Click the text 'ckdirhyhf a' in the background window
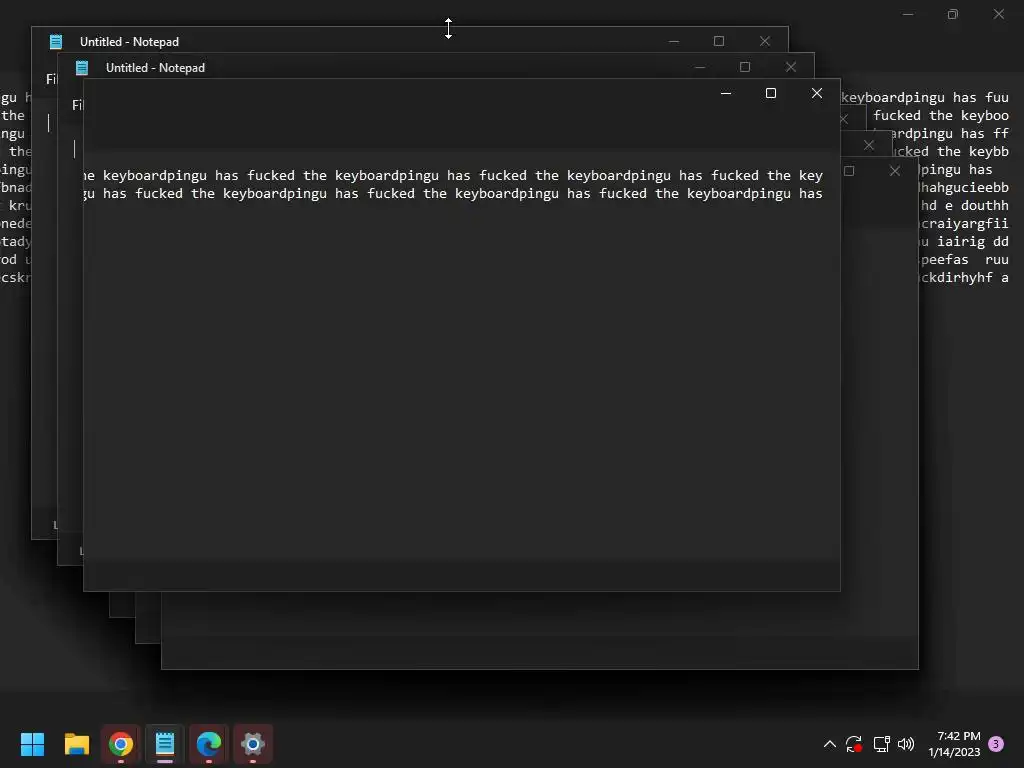The width and height of the screenshot is (1024, 768). [x=965, y=278]
